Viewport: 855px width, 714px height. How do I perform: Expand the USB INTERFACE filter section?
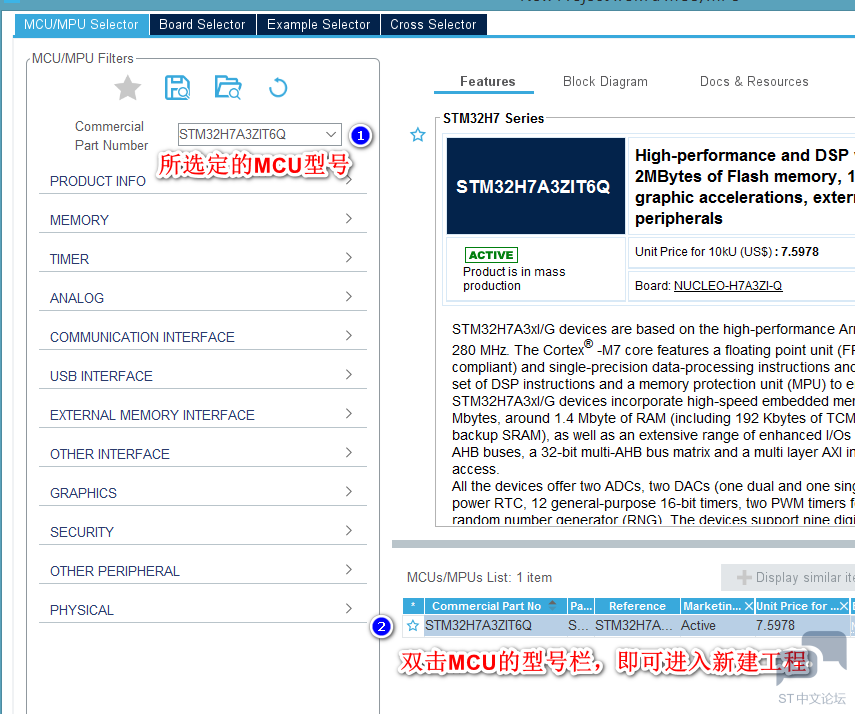point(203,376)
